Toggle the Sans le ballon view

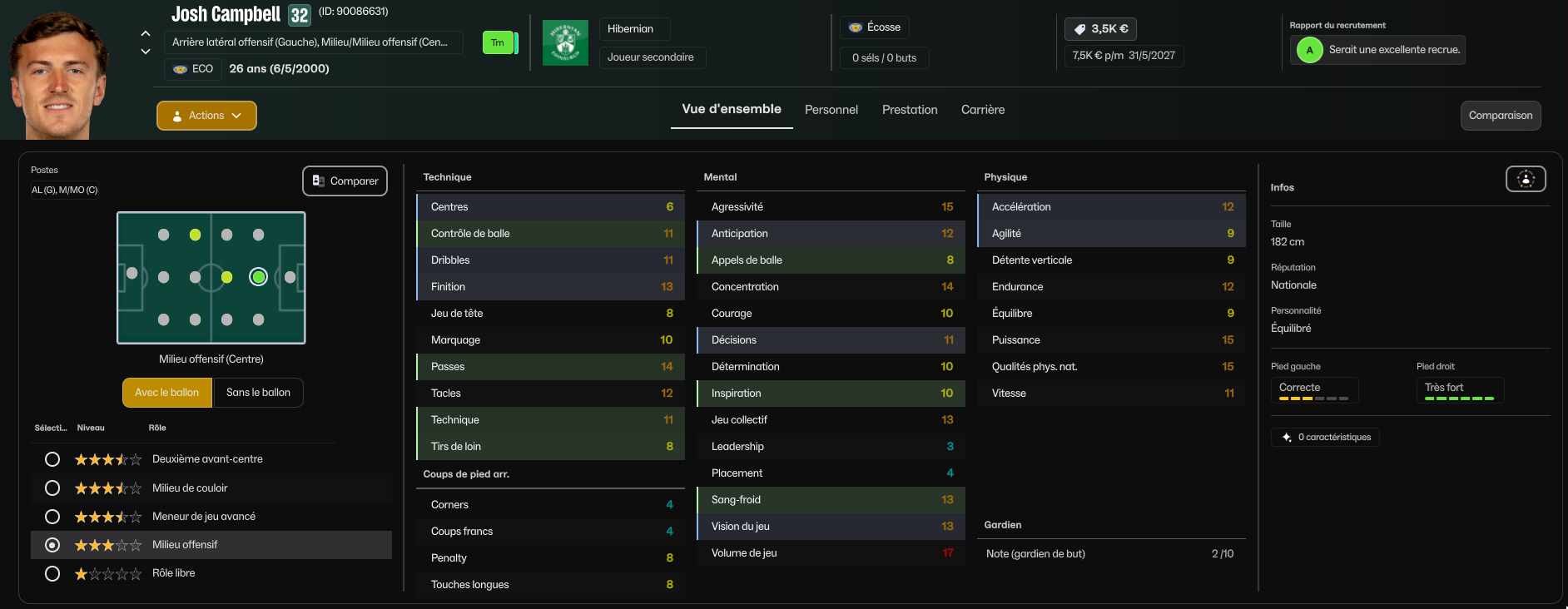coord(258,393)
